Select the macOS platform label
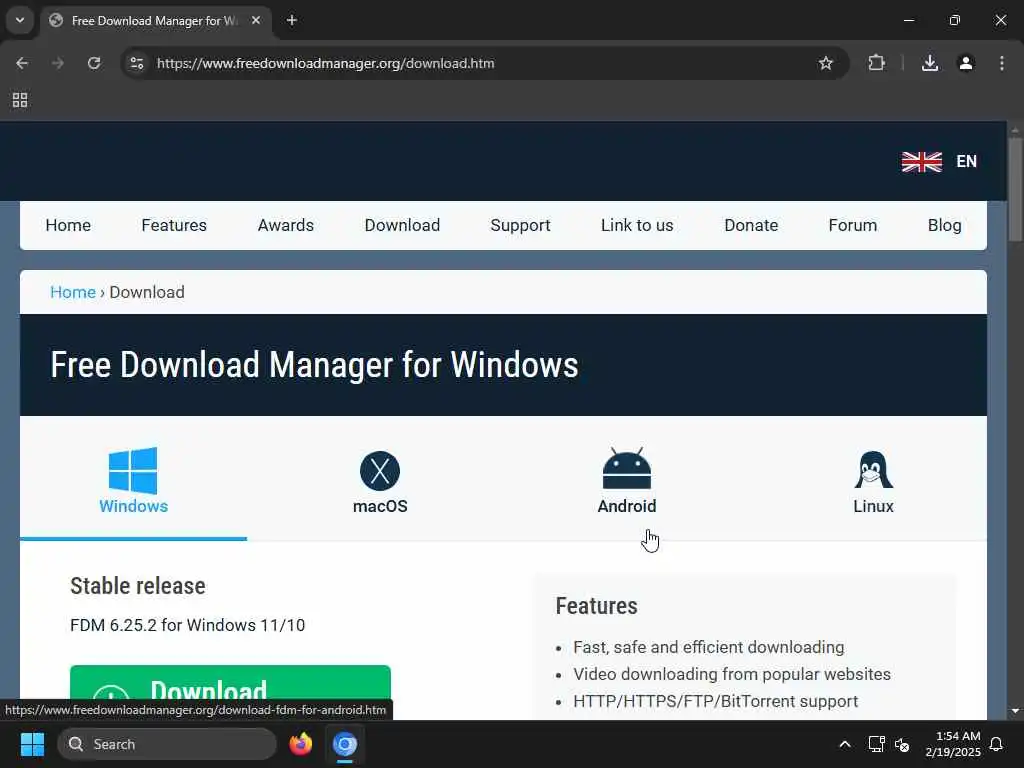Screen dimensions: 1024x768 pos(380,506)
